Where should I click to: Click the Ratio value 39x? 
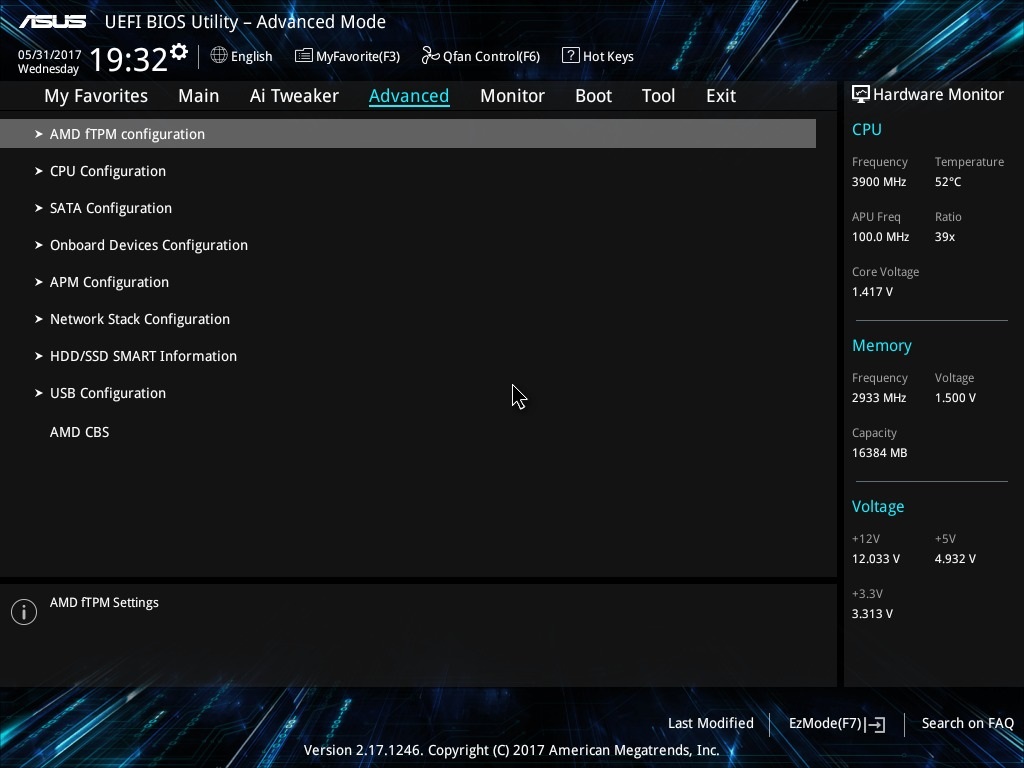944,237
